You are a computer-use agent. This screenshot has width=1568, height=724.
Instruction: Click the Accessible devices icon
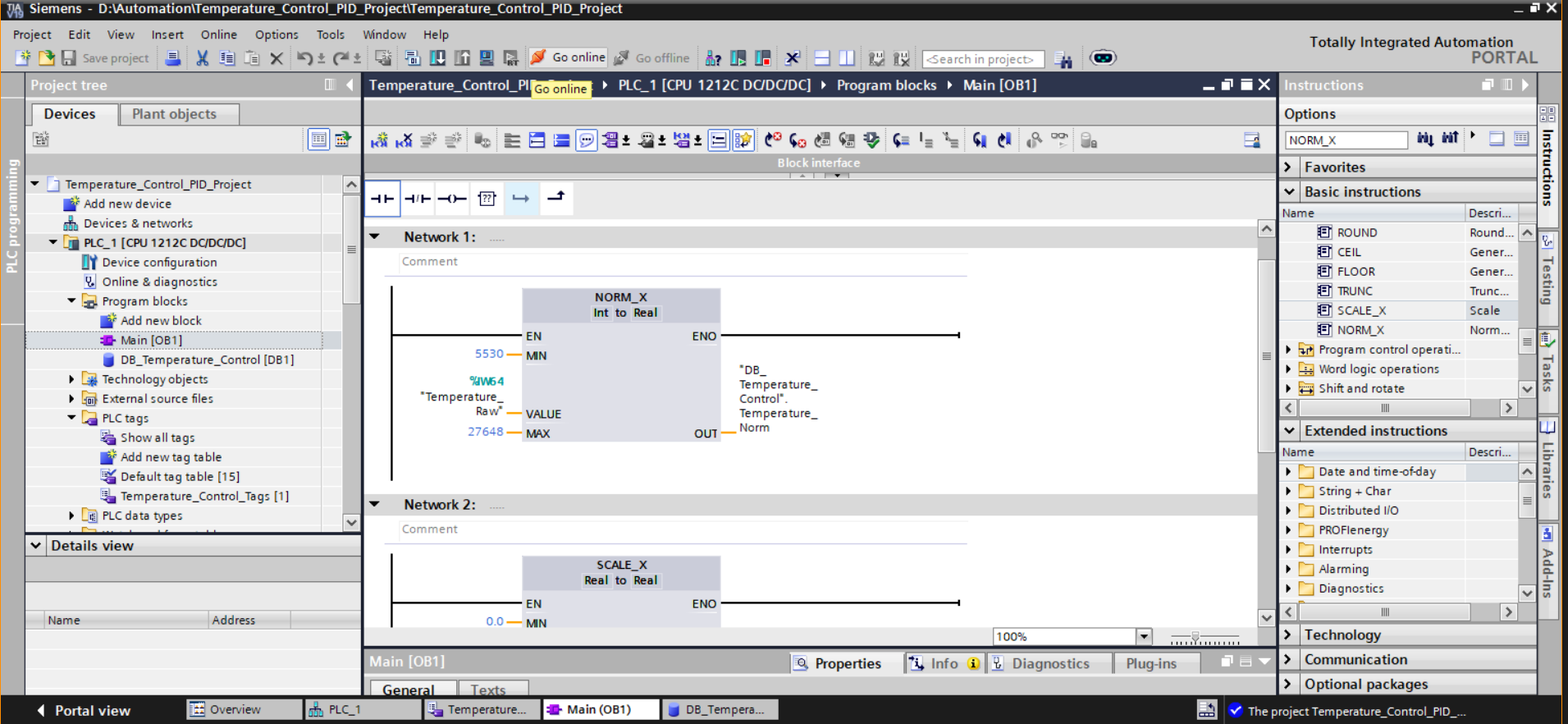tap(713, 58)
